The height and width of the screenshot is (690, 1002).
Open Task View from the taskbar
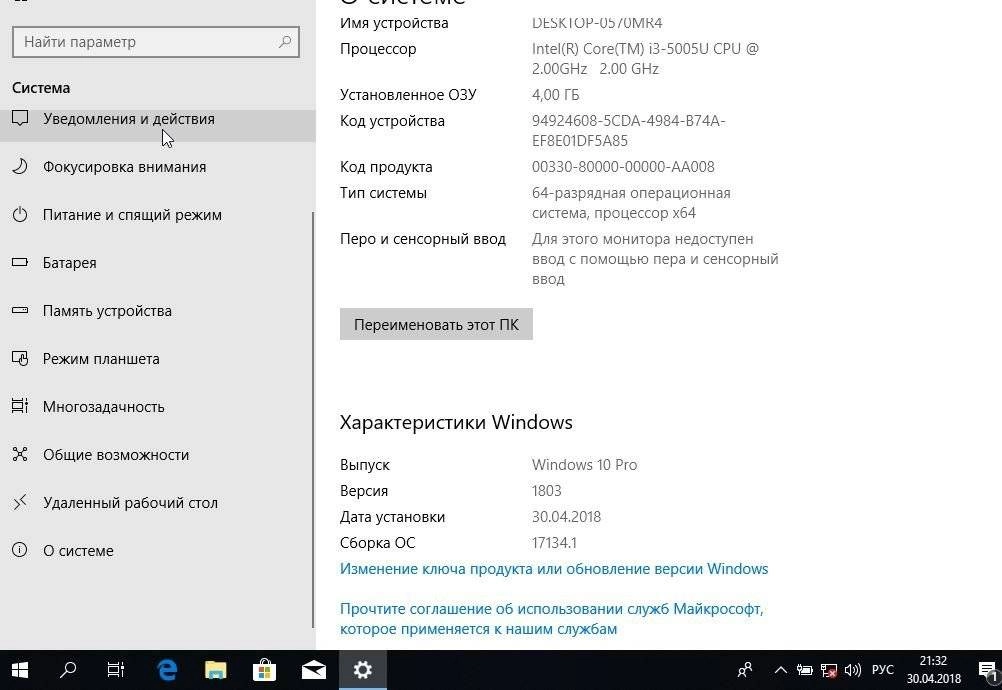point(116,670)
